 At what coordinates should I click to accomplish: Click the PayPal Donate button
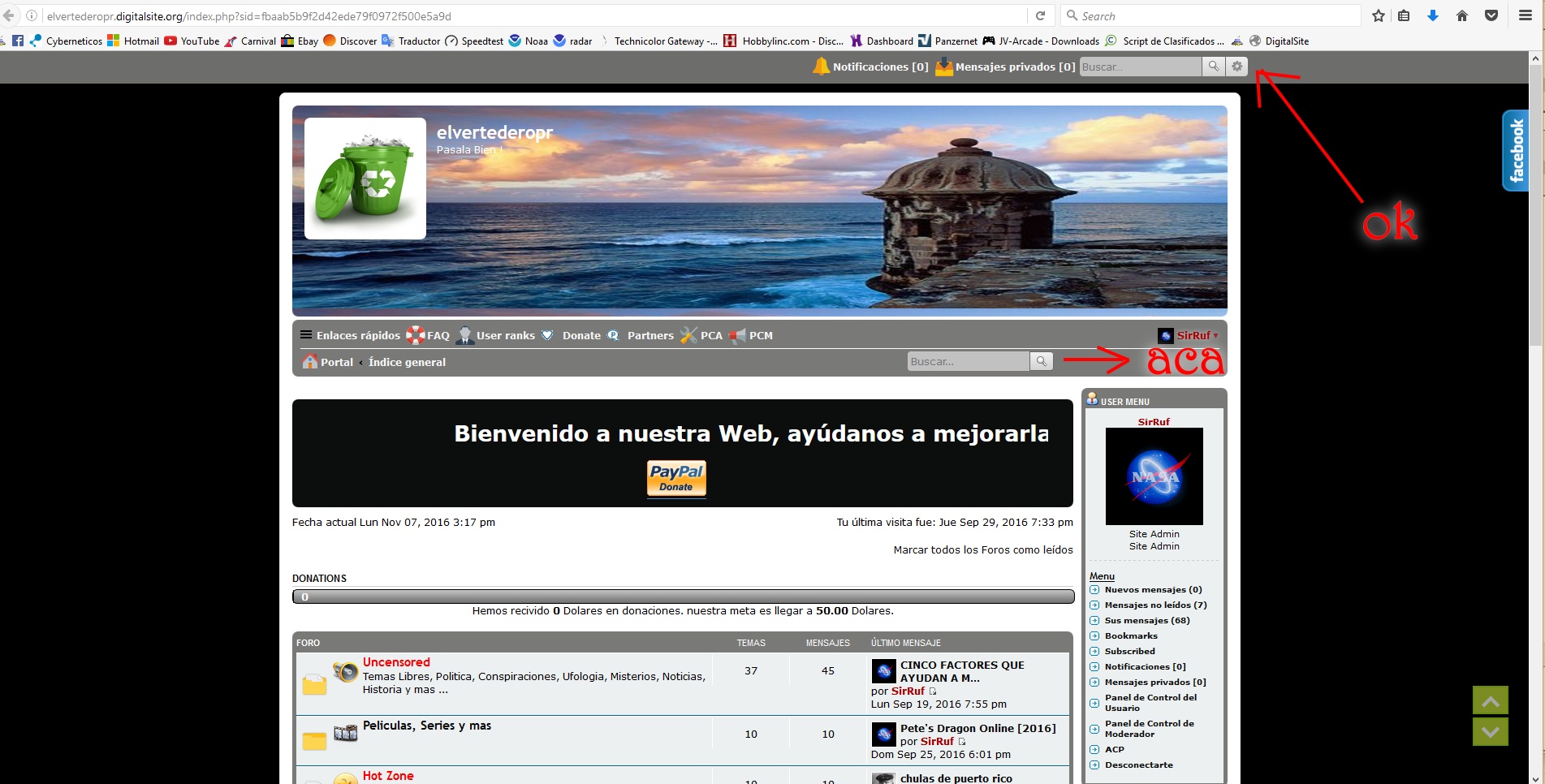pos(676,478)
